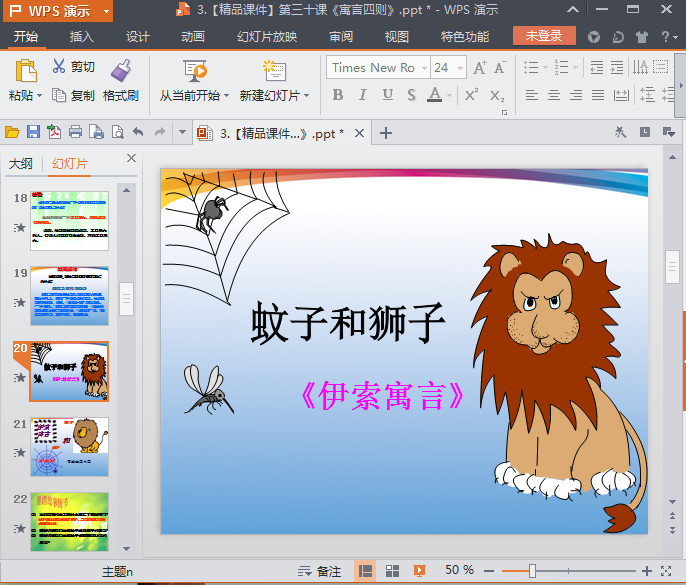Open print preview magnifier icon
Image resolution: width=686 pixels, height=585 pixels.
coord(117,132)
